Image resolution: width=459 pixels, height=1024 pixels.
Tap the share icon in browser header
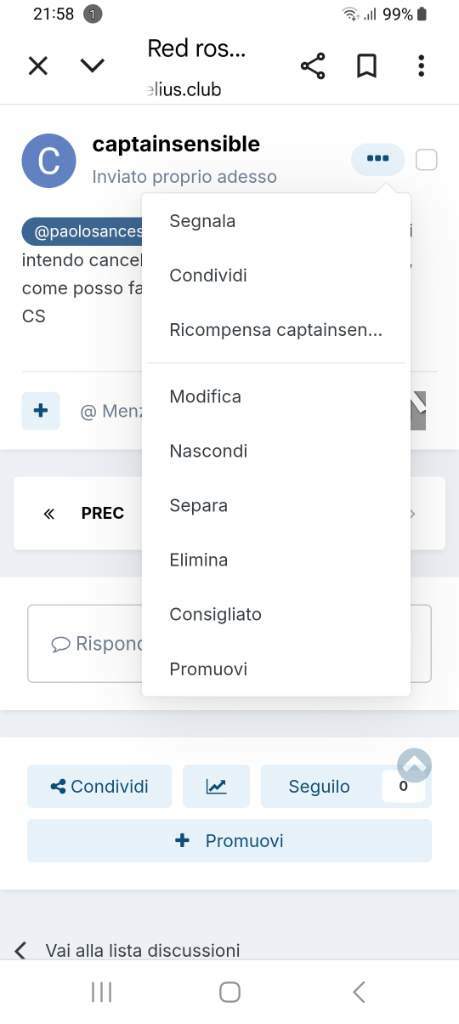click(x=313, y=66)
